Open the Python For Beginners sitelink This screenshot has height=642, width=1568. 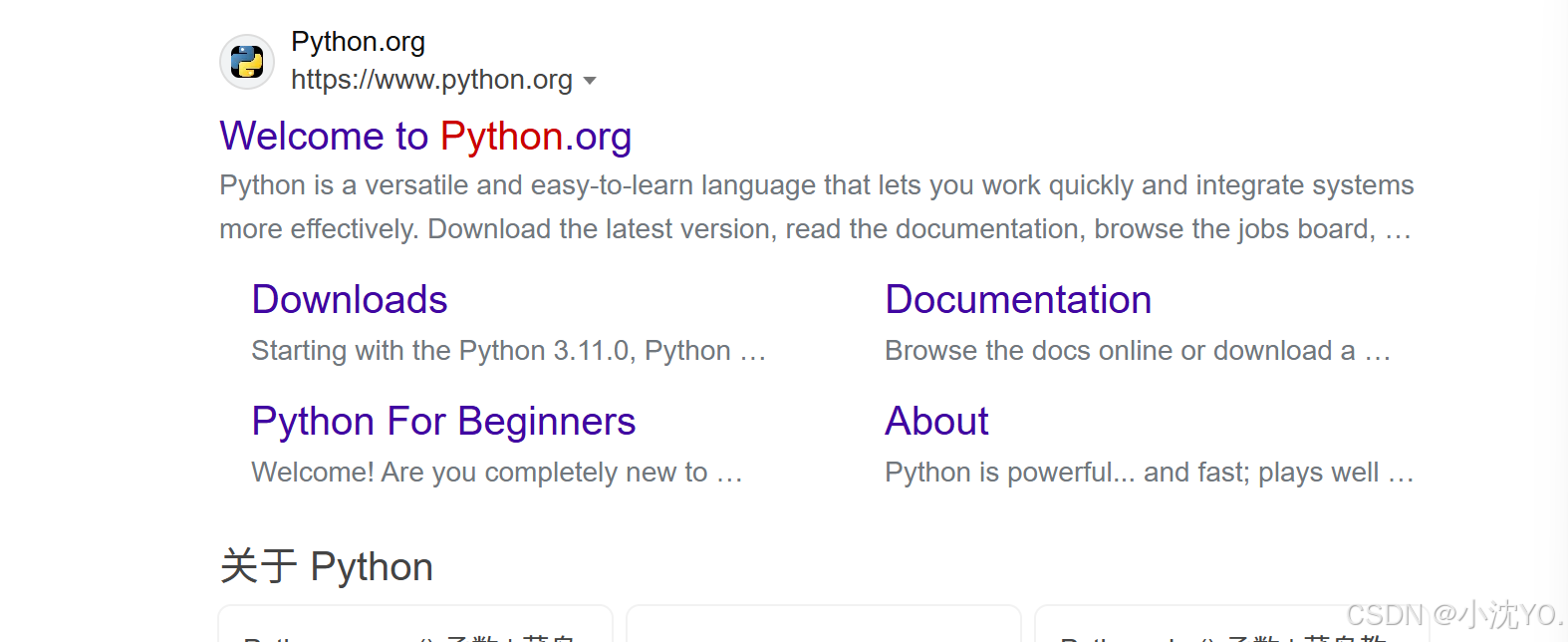[443, 422]
